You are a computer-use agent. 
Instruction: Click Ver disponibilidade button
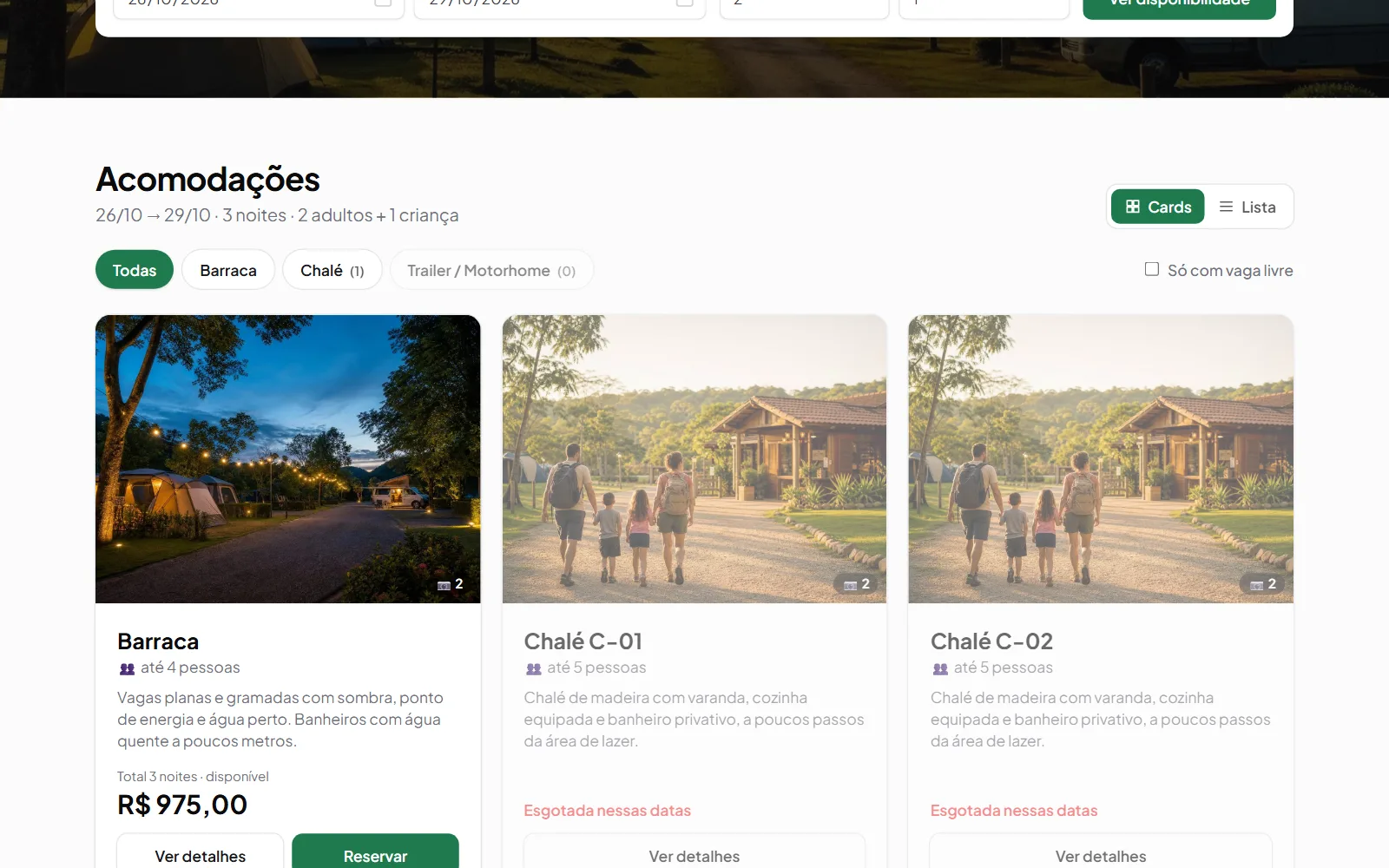pos(1179,7)
